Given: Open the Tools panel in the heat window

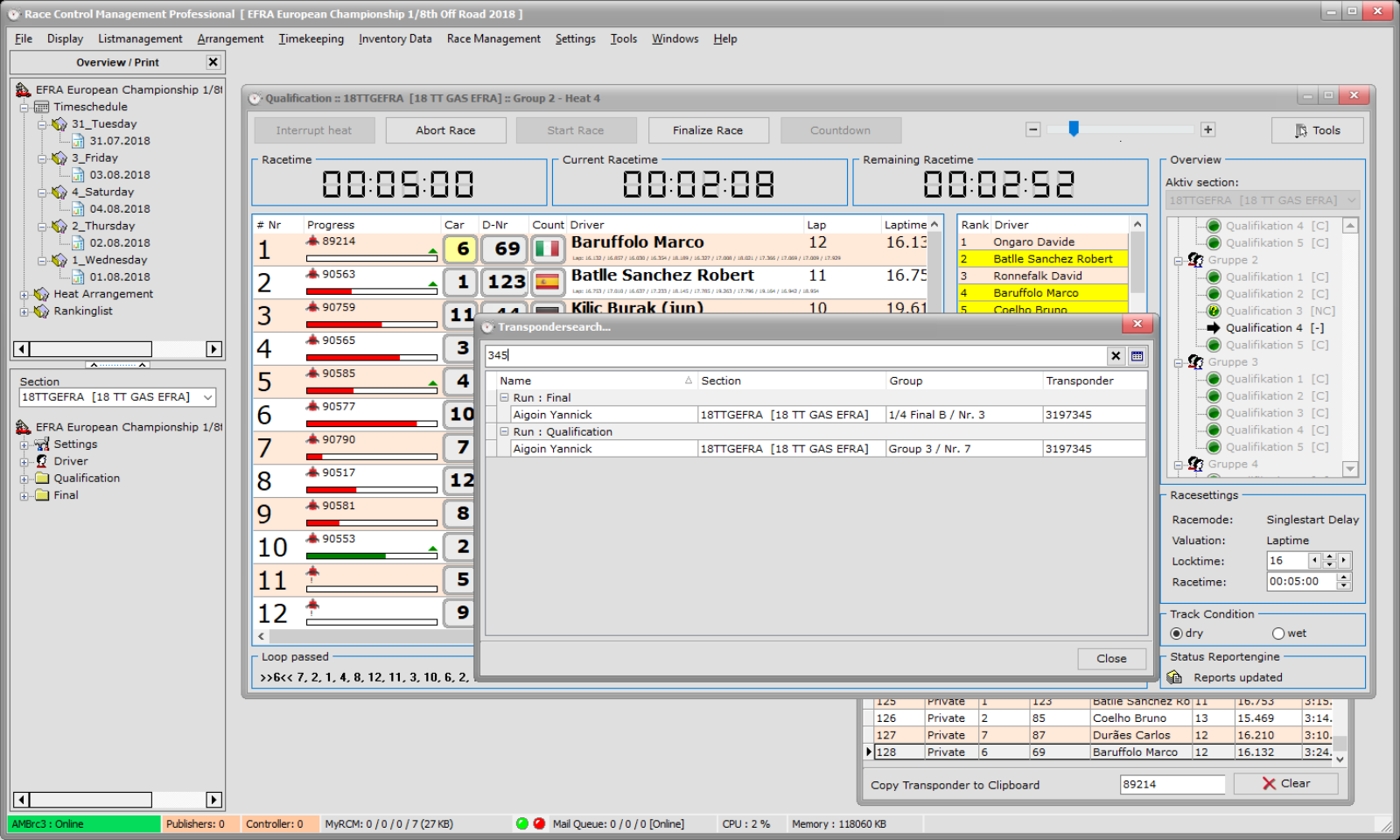Looking at the screenshot, I should pyautogui.click(x=1317, y=129).
